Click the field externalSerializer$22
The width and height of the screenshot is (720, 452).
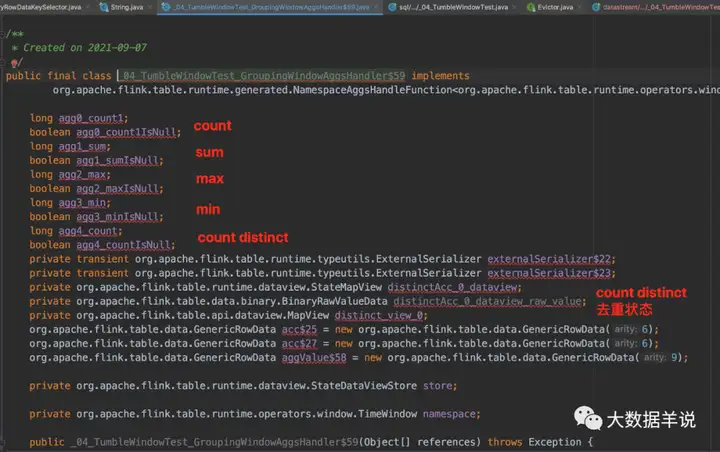549,259
